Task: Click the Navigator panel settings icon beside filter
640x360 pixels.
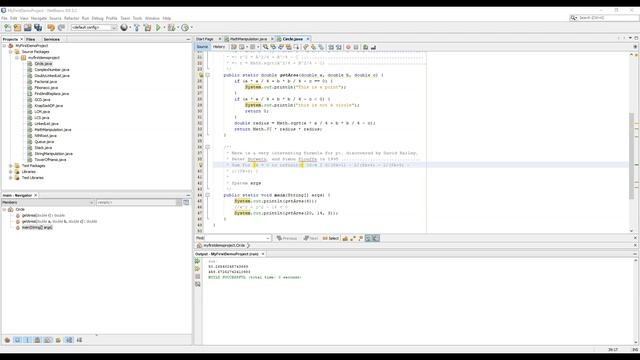Action: pyautogui.click(x=187, y=202)
